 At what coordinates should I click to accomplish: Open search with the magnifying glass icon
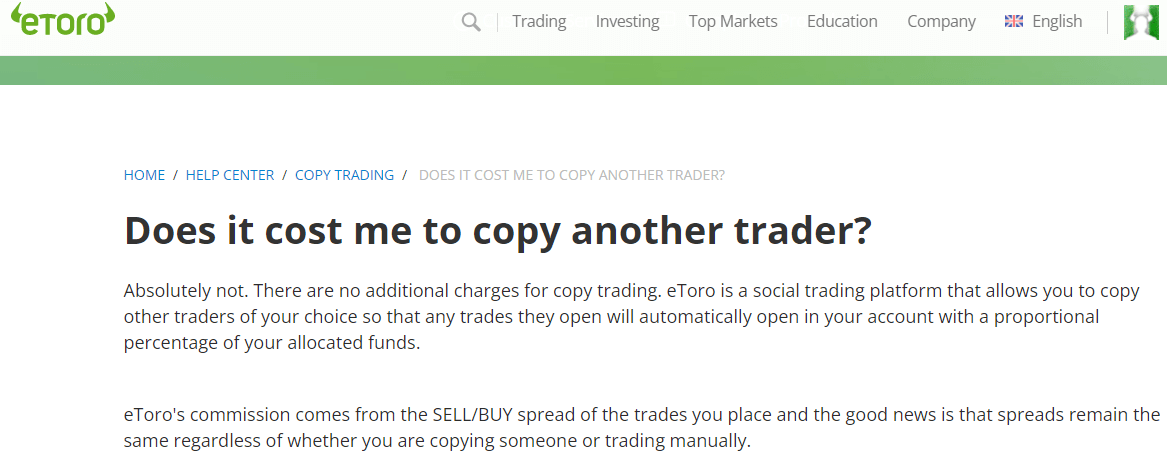tap(471, 22)
